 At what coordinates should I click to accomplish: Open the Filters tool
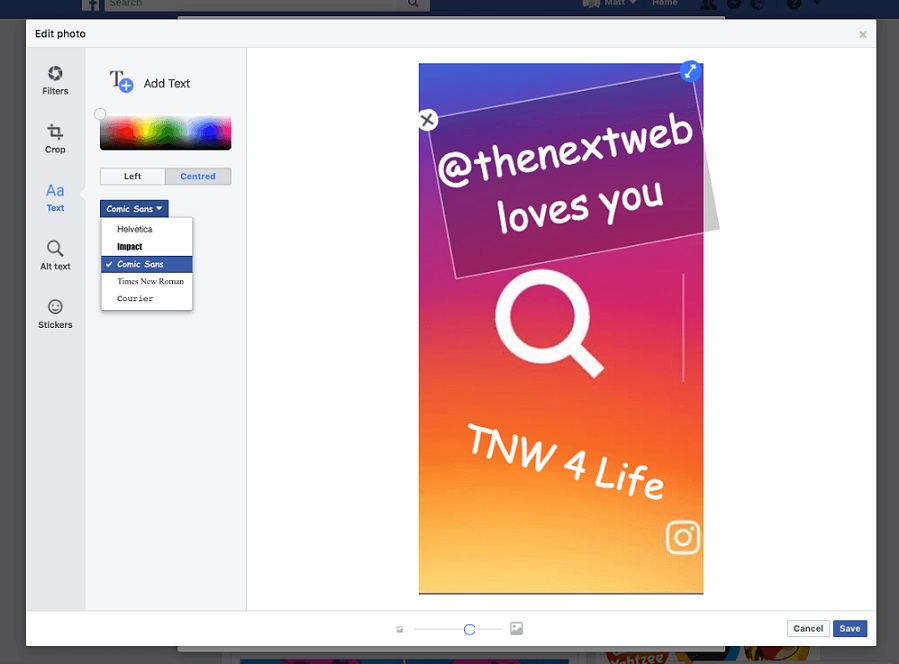[x=55, y=80]
